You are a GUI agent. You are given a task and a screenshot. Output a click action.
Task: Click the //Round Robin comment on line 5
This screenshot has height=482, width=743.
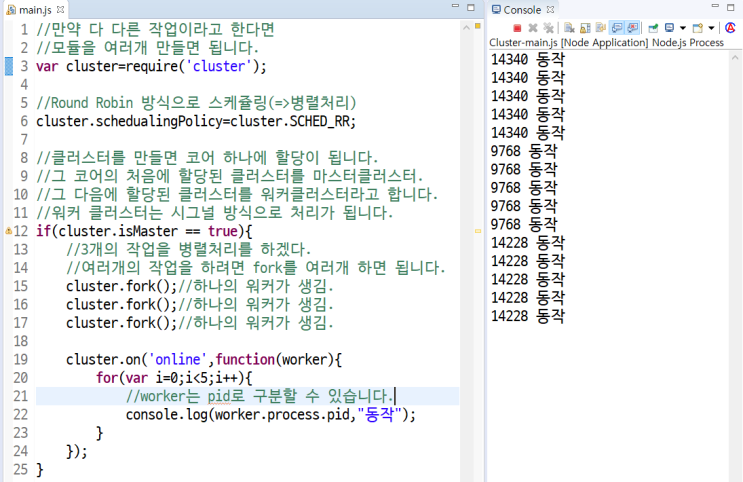[196, 103]
